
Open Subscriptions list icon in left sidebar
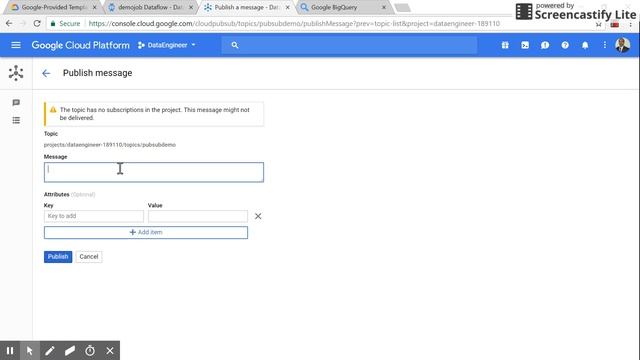(16, 120)
